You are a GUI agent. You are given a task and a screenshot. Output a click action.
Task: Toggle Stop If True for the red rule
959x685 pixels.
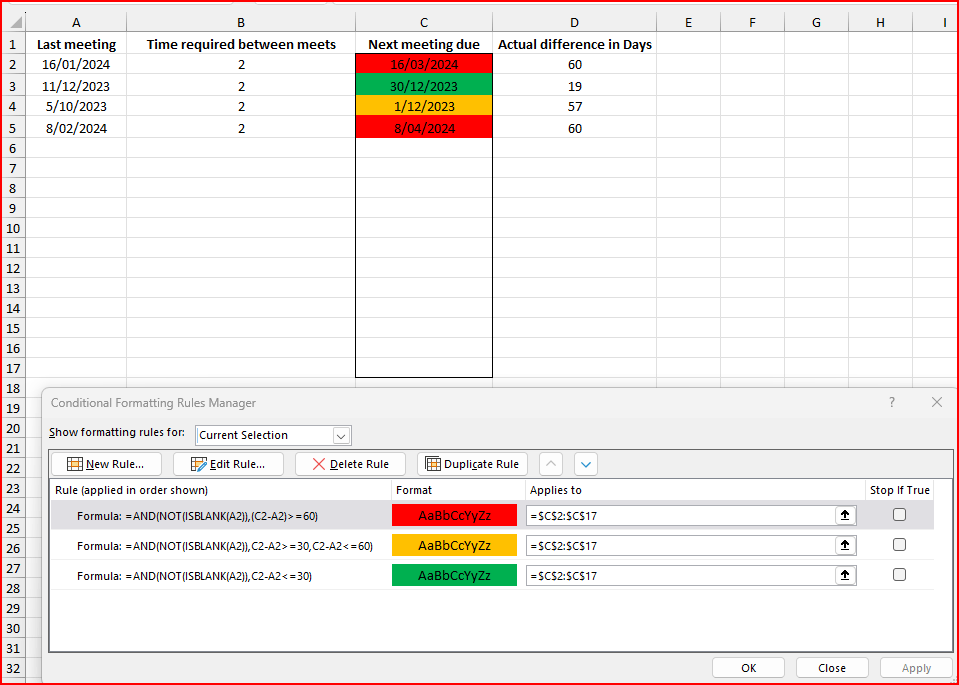(x=899, y=515)
